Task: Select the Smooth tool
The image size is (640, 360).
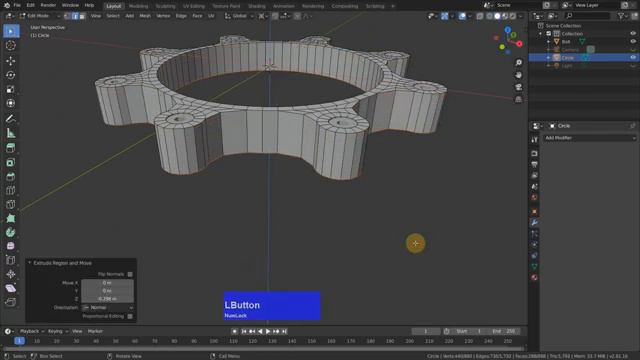Action: 11,246
